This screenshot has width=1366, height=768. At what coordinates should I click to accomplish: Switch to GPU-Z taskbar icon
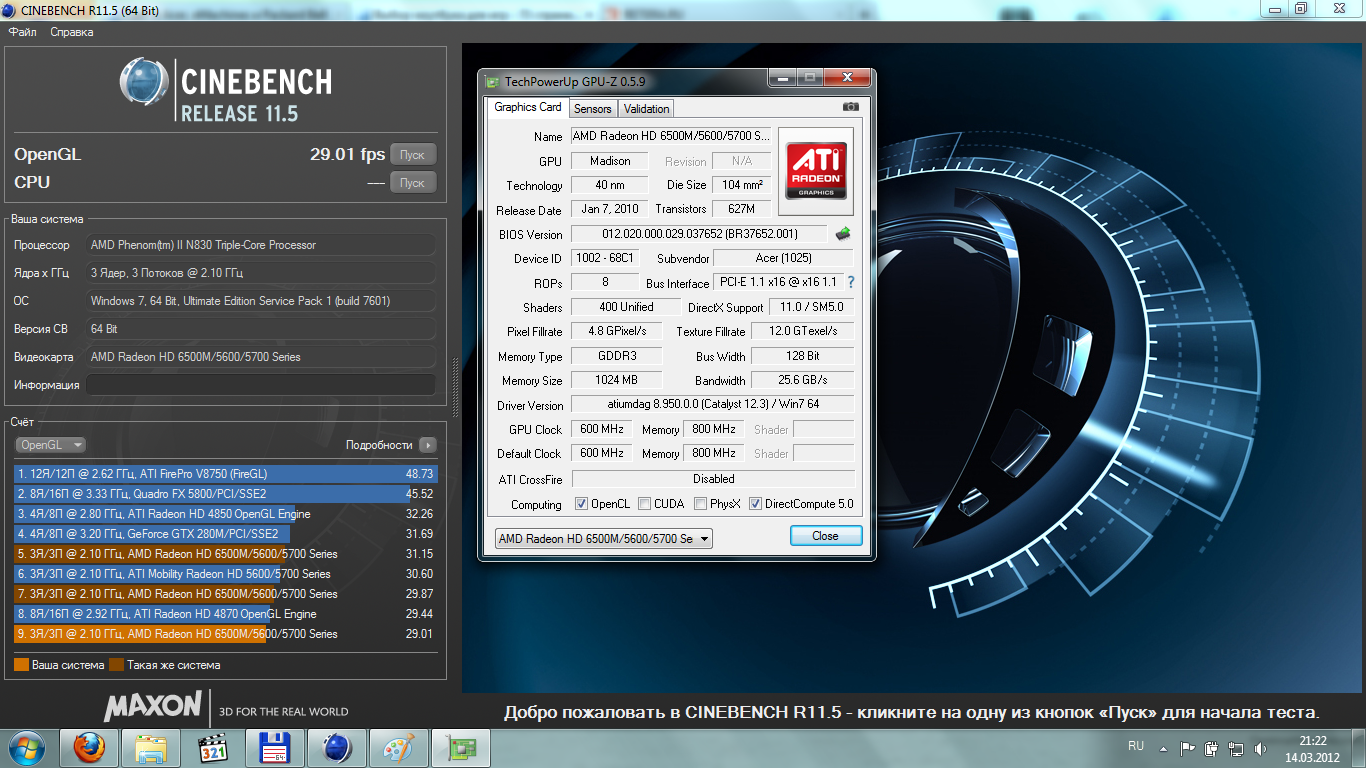[x=461, y=747]
